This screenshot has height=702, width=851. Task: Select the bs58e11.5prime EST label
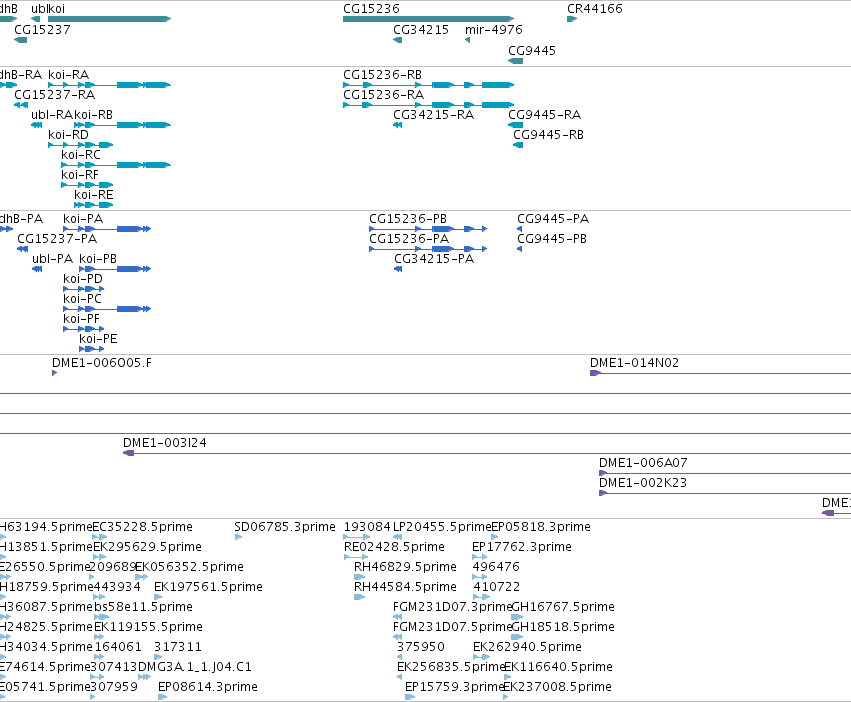point(143,608)
